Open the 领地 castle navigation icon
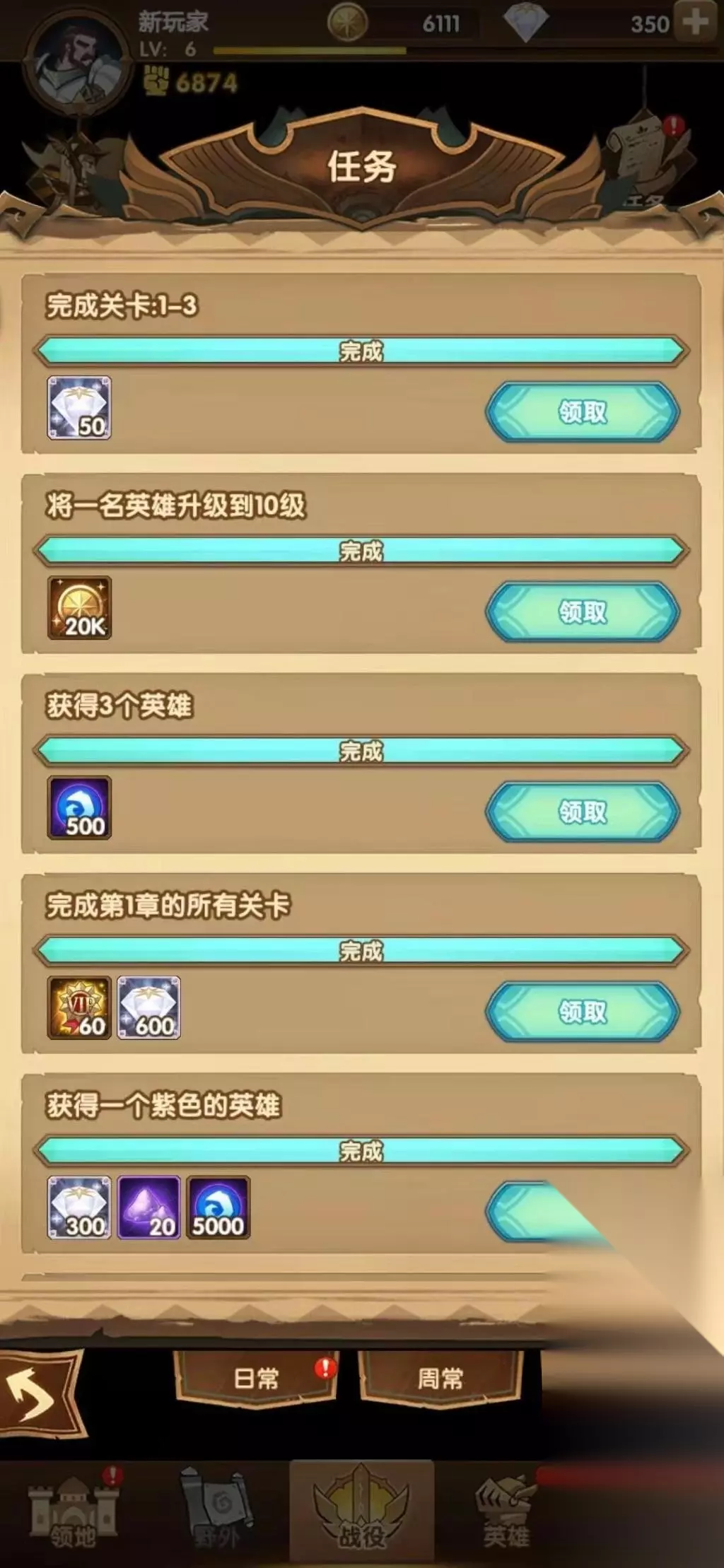Screen dimensions: 724x1568 pyautogui.click(x=74, y=1509)
